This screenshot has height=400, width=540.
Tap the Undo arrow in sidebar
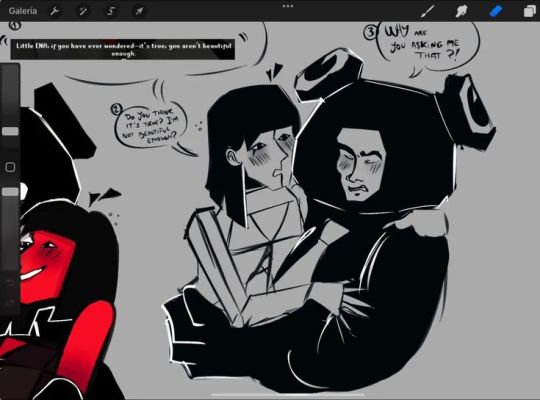pyautogui.click(x=10, y=283)
